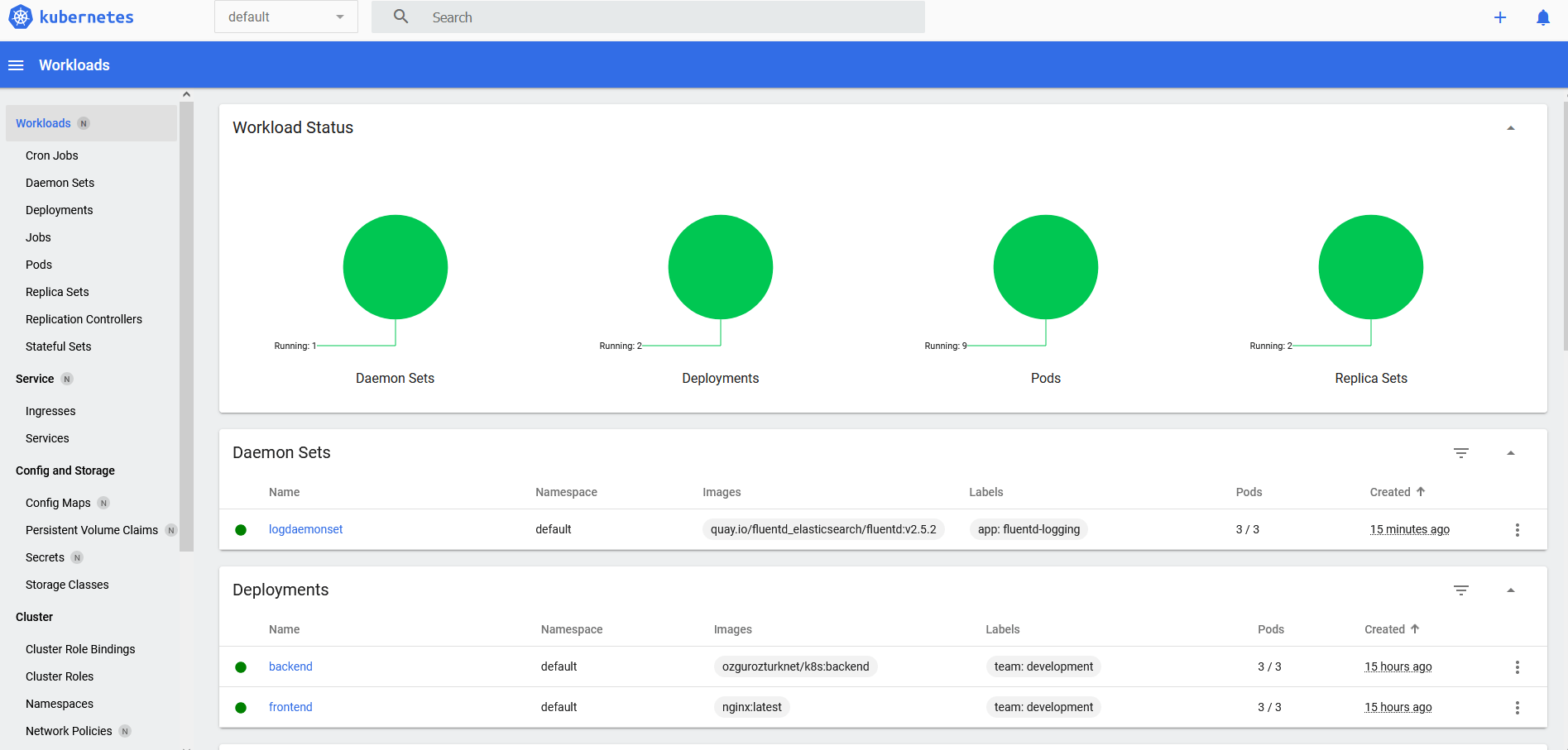
Task: Open actions menu for the backend deployment
Action: pyautogui.click(x=1518, y=666)
